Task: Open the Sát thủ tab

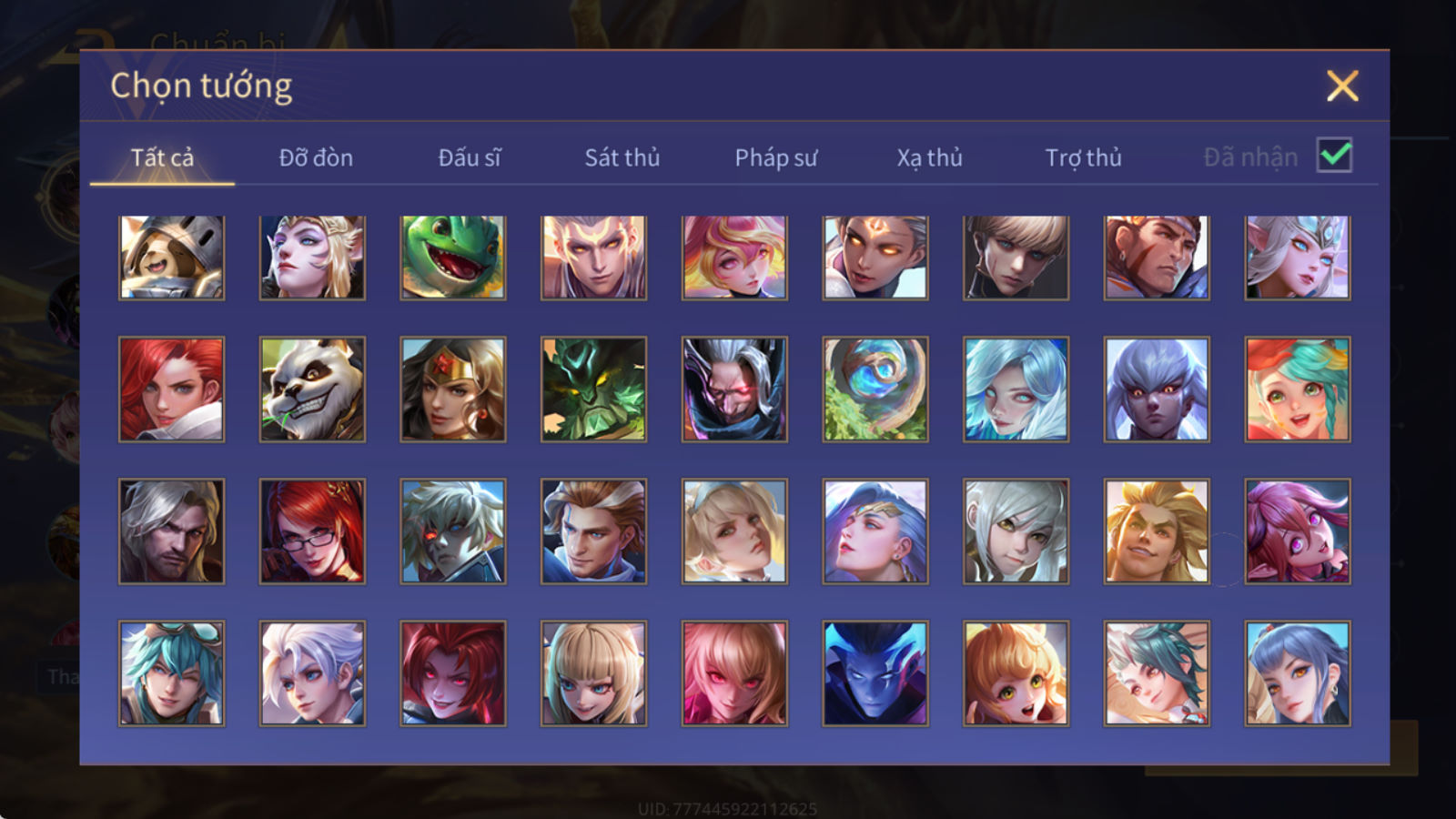Action: pyautogui.click(x=622, y=157)
